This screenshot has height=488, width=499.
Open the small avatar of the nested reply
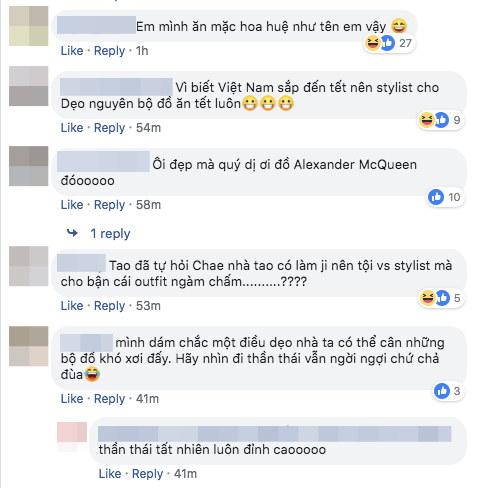tap(72, 437)
